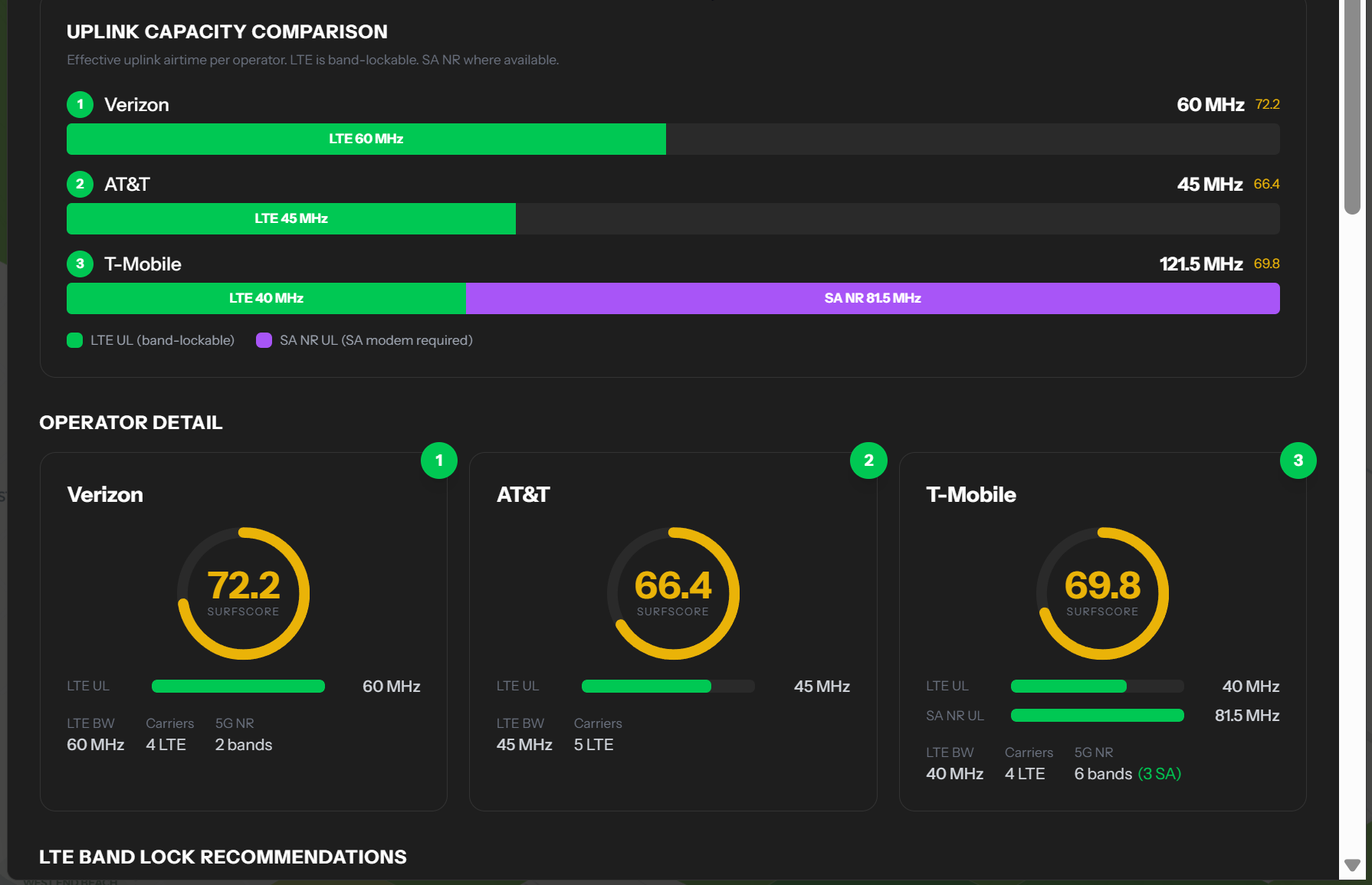The width and height of the screenshot is (1372, 885).
Task: Click the Verizon card title
Action: click(x=105, y=494)
